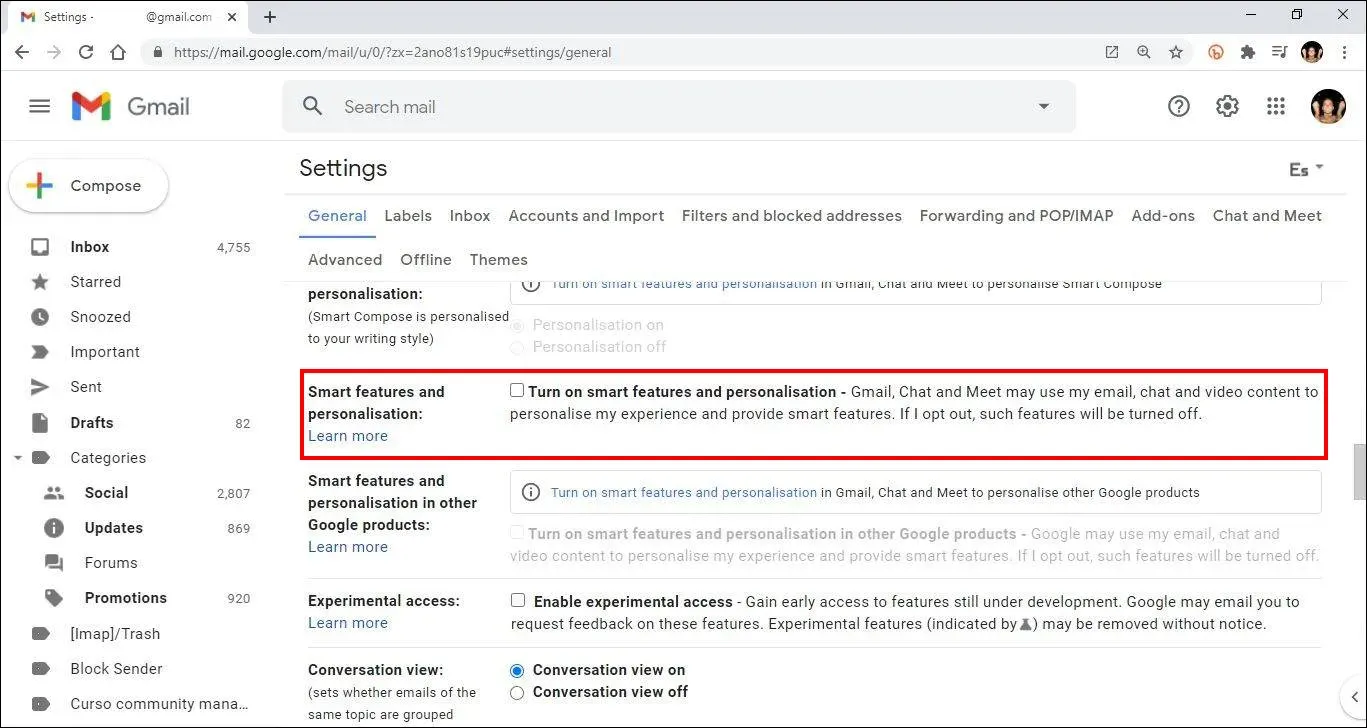Switch to the Labels settings tab
Image resolution: width=1367 pixels, height=728 pixels.
[x=408, y=216]
